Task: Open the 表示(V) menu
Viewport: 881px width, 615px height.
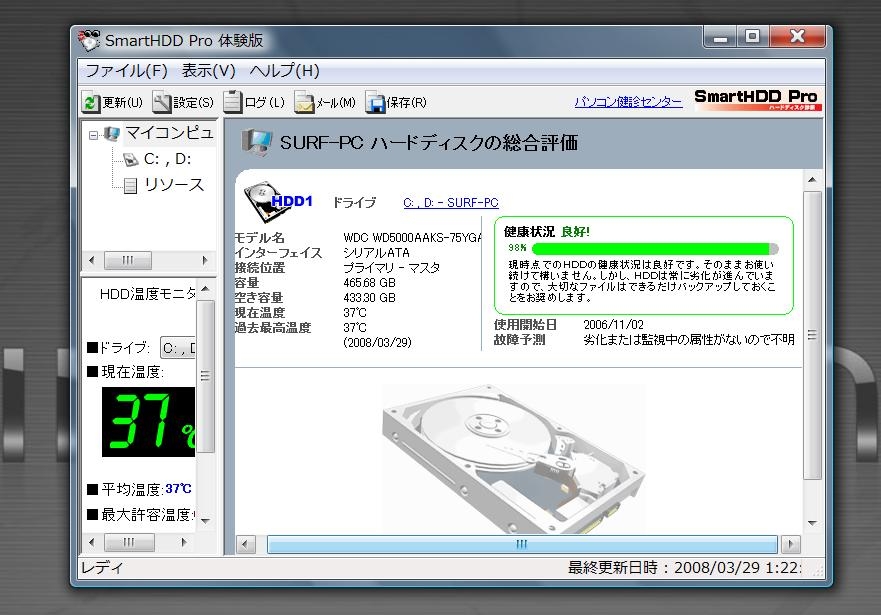Action: (x=208, y=71)
